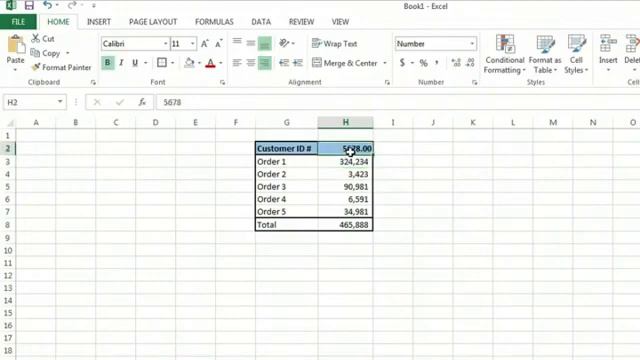This screenshot has height=360, width=640.
Task: Toggle Align Left horizontal alignment
Action: coord(237,63)
